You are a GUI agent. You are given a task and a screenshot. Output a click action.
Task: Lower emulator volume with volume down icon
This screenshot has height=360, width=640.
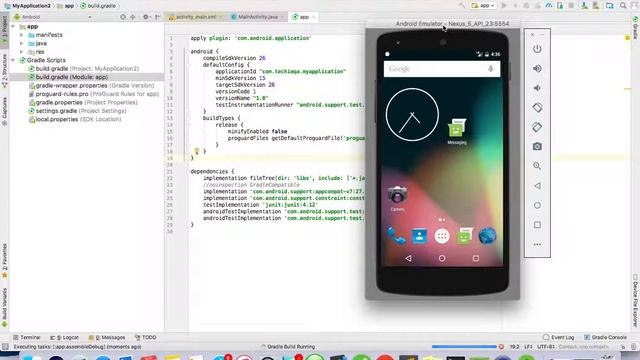(x=537, y=88)
